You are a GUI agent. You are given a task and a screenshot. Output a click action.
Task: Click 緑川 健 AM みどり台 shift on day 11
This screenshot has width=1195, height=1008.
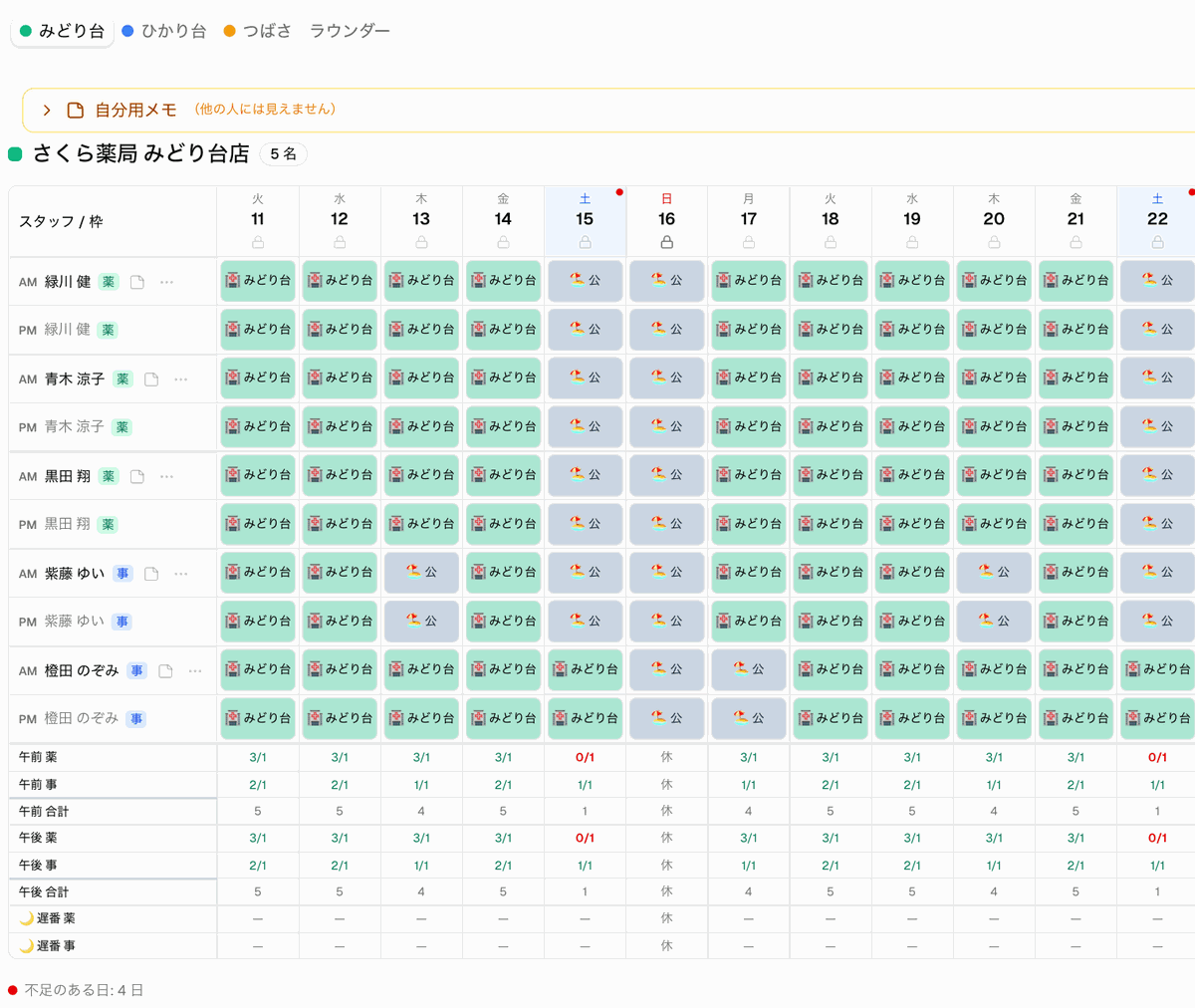(x=258, y=281)
